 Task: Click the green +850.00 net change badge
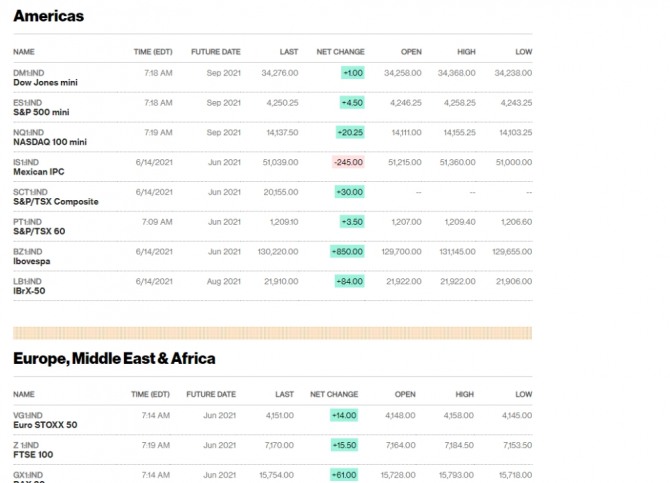348,252
